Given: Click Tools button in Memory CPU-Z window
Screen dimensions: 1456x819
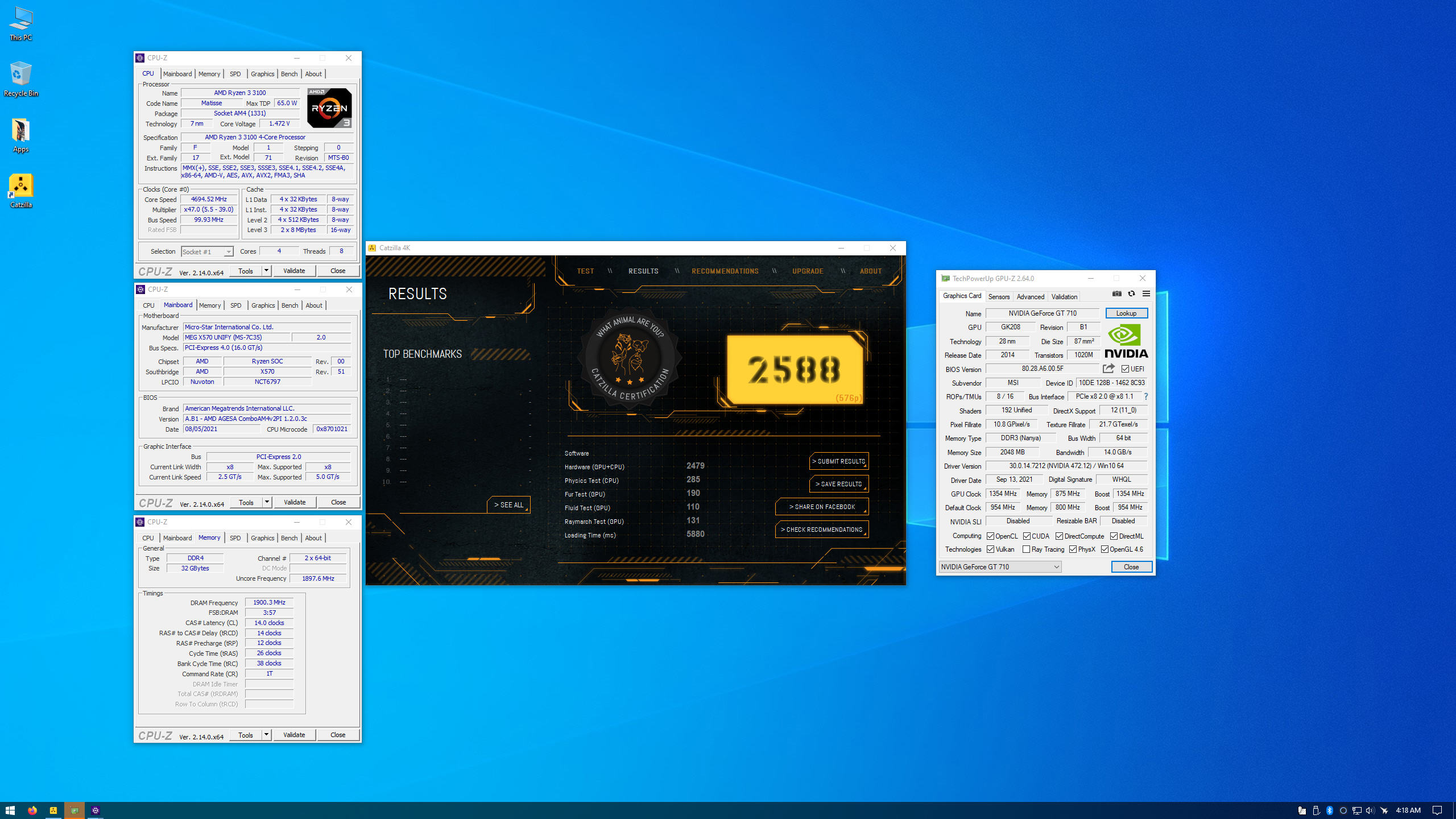Looking at the screenshot, I should [x=246, y=735].
